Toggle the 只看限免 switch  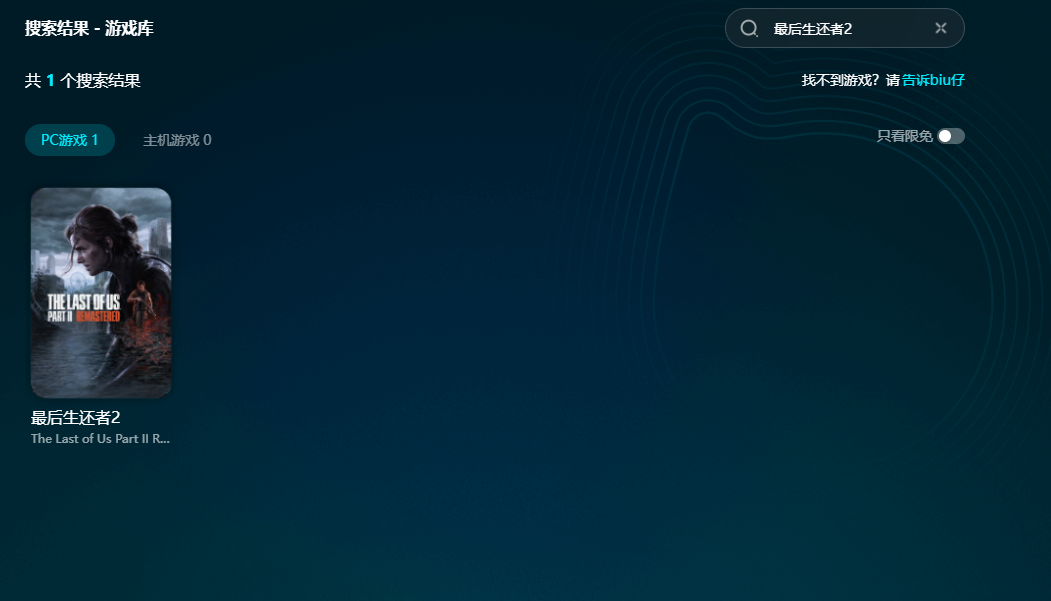click(x=951, y=136)
